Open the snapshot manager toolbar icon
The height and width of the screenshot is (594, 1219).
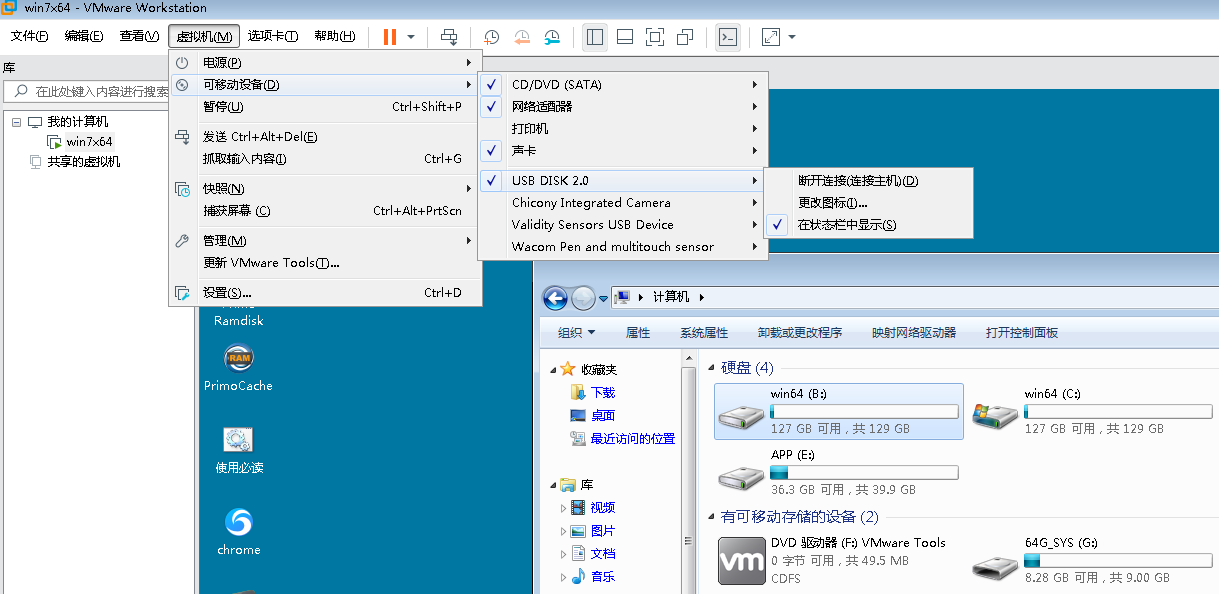(553, 37)
